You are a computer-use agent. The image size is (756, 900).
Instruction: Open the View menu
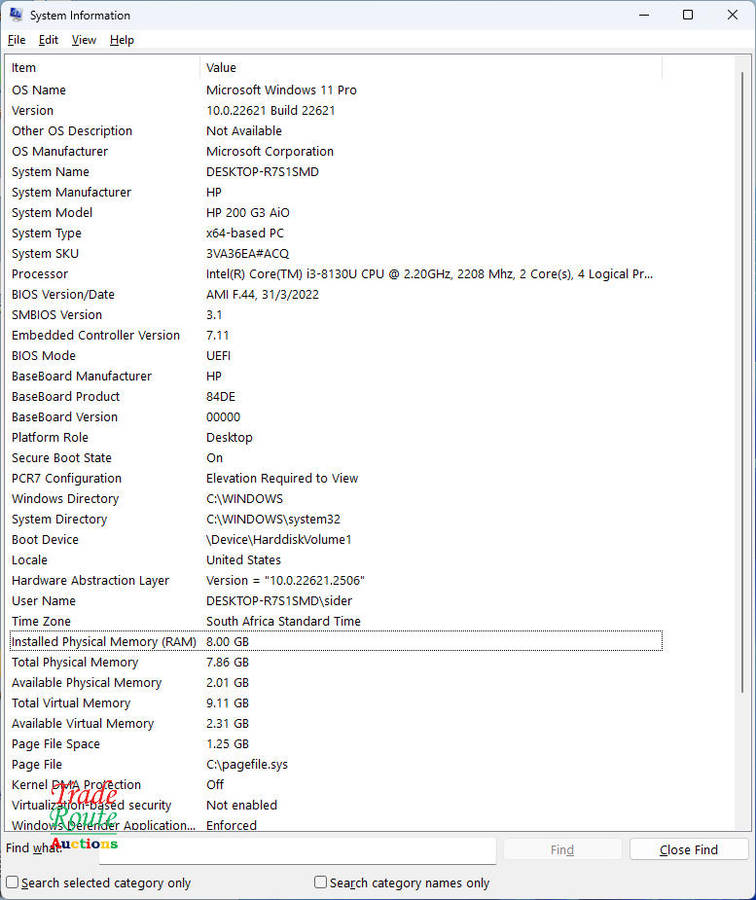pyautogui.click(x=84, y=40)
